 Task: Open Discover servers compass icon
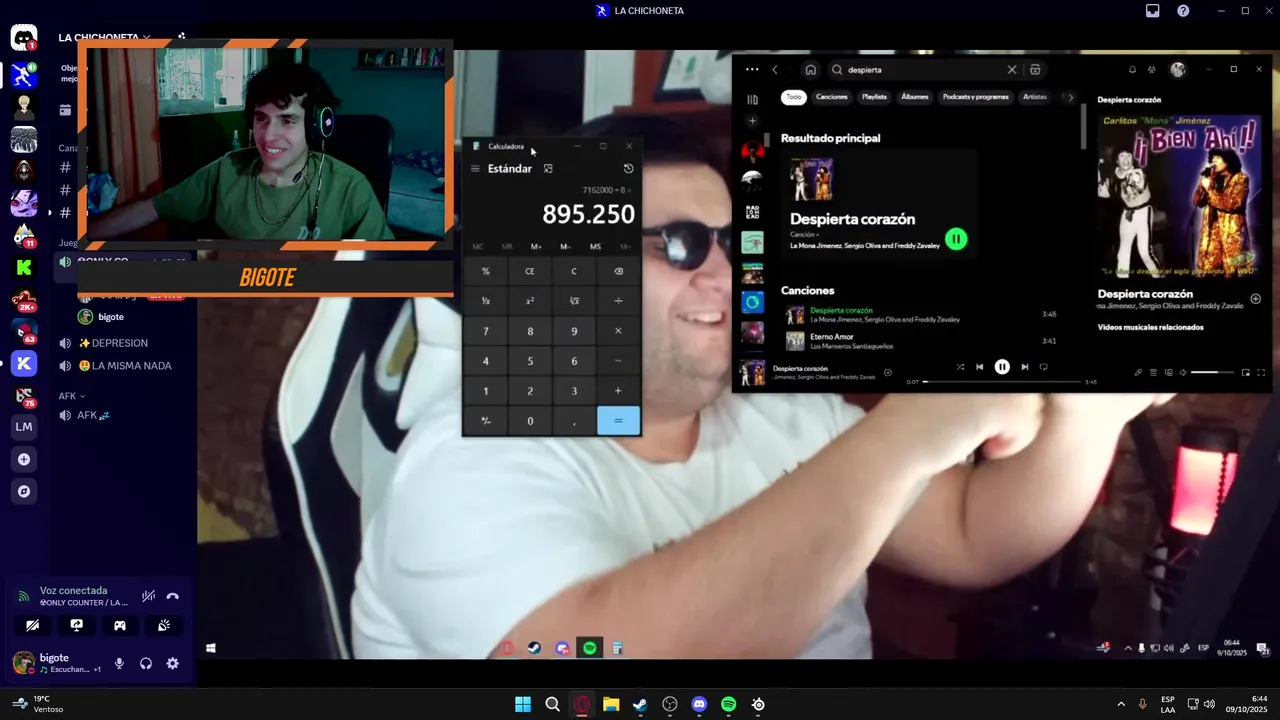point(24,491)
